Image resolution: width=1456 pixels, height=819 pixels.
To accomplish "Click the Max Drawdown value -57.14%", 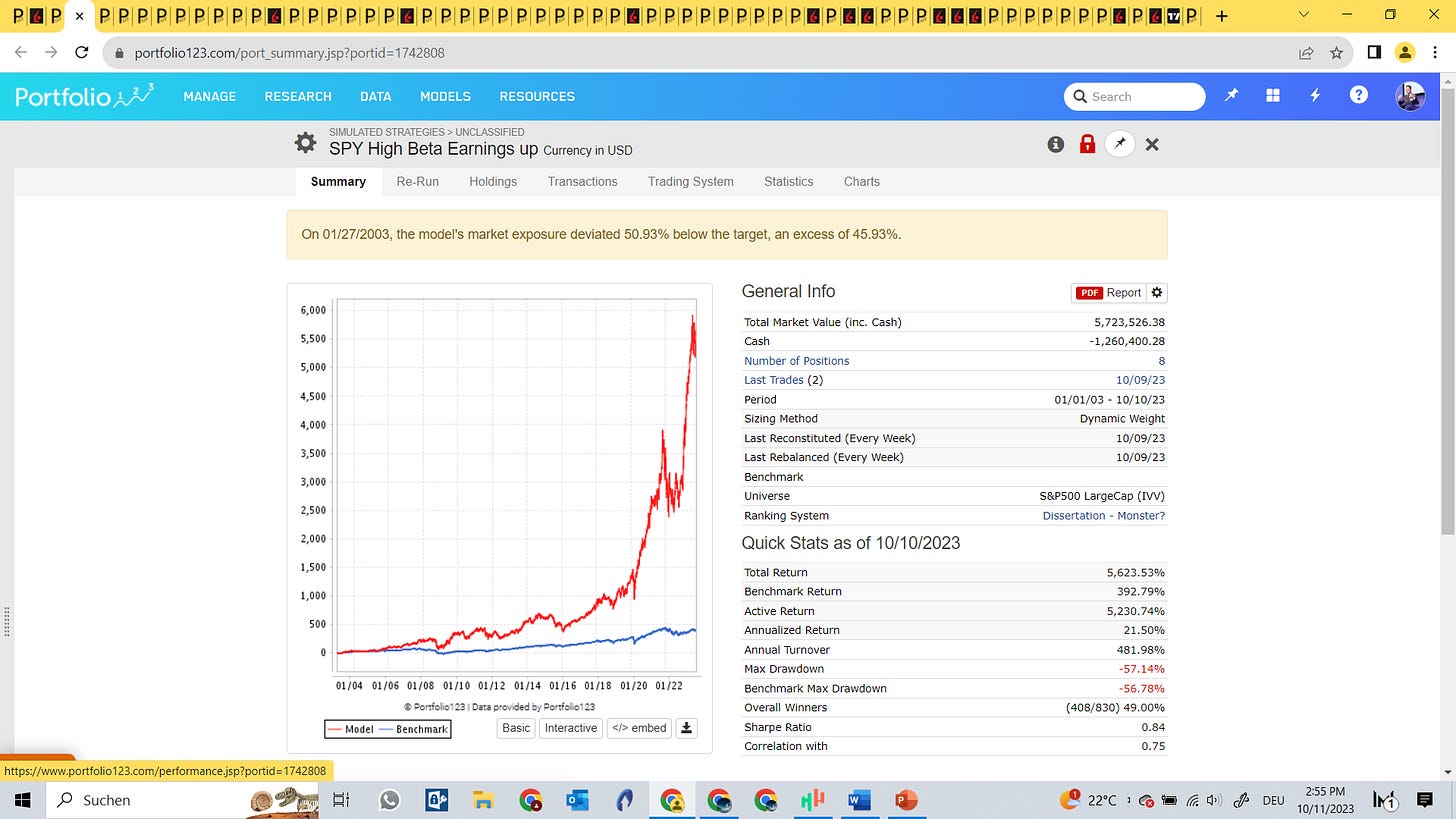I will 1141,669.
